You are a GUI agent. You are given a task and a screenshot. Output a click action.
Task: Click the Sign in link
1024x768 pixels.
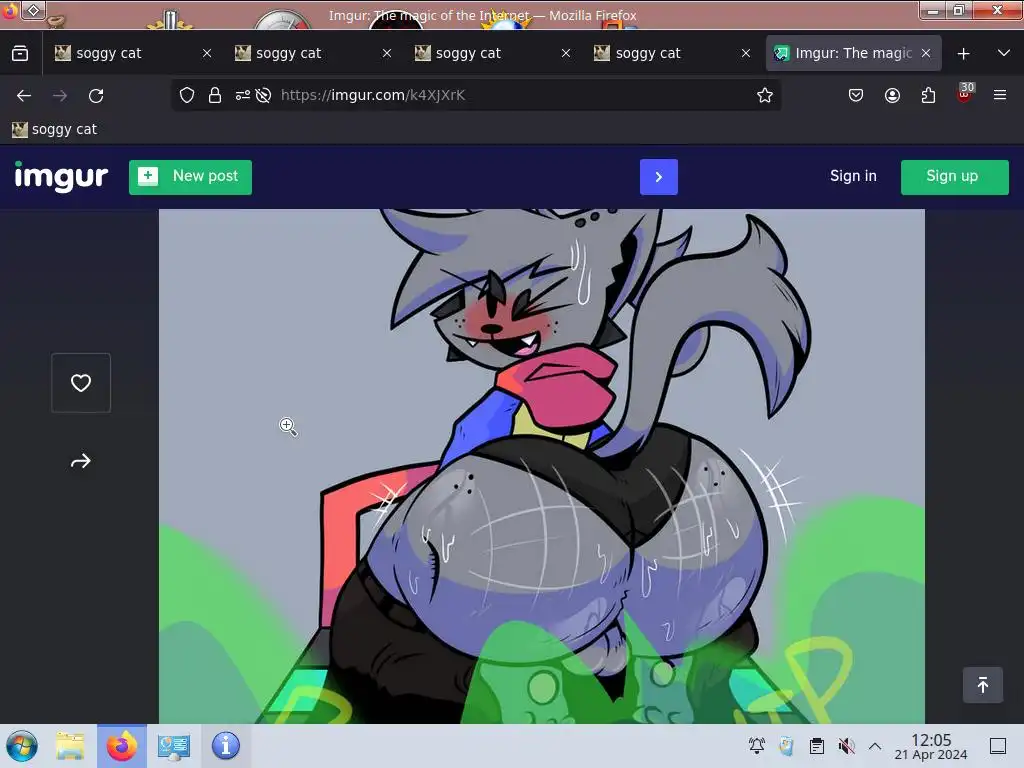tap(853, 176)
